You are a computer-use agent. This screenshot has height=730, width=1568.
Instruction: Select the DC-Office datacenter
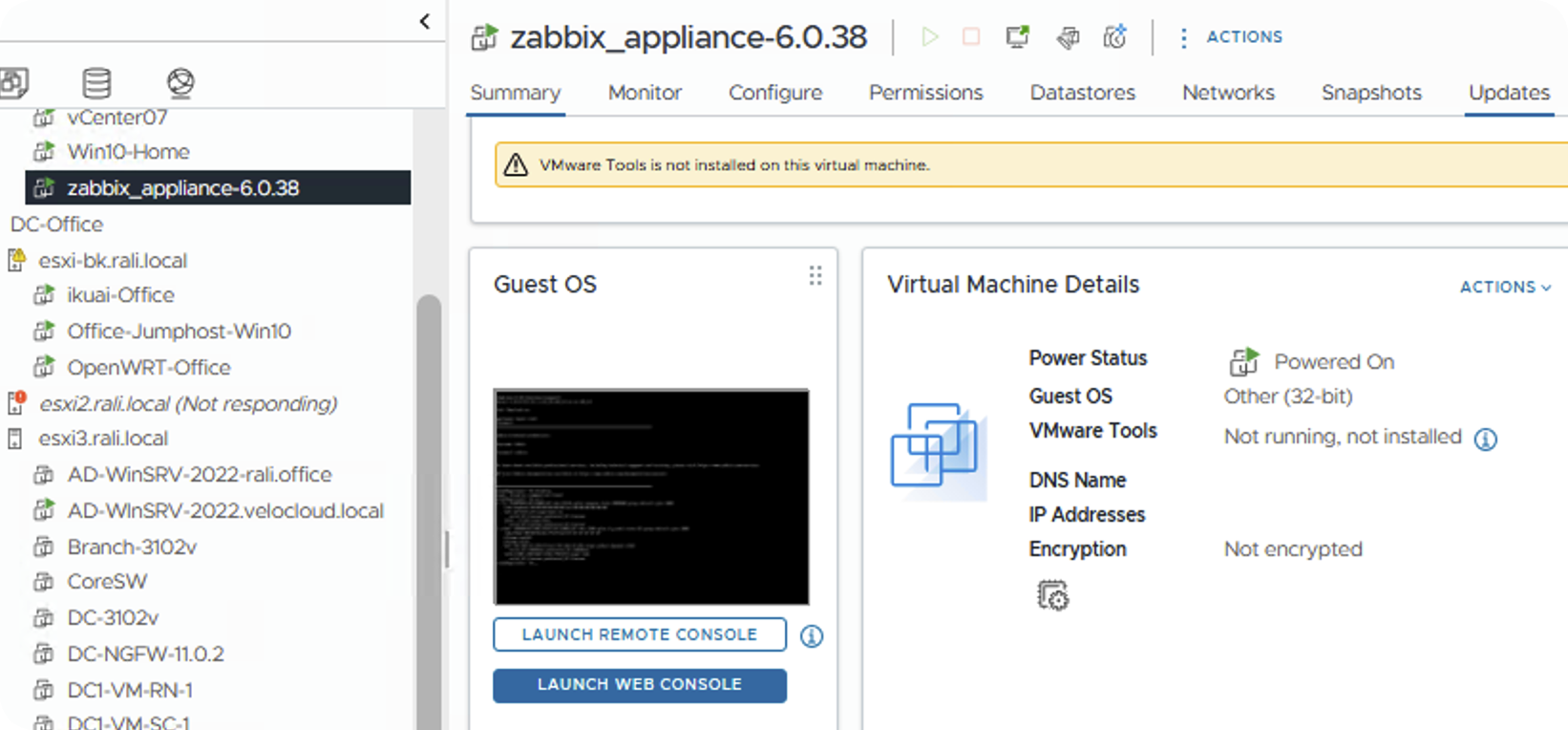(56, 225)
